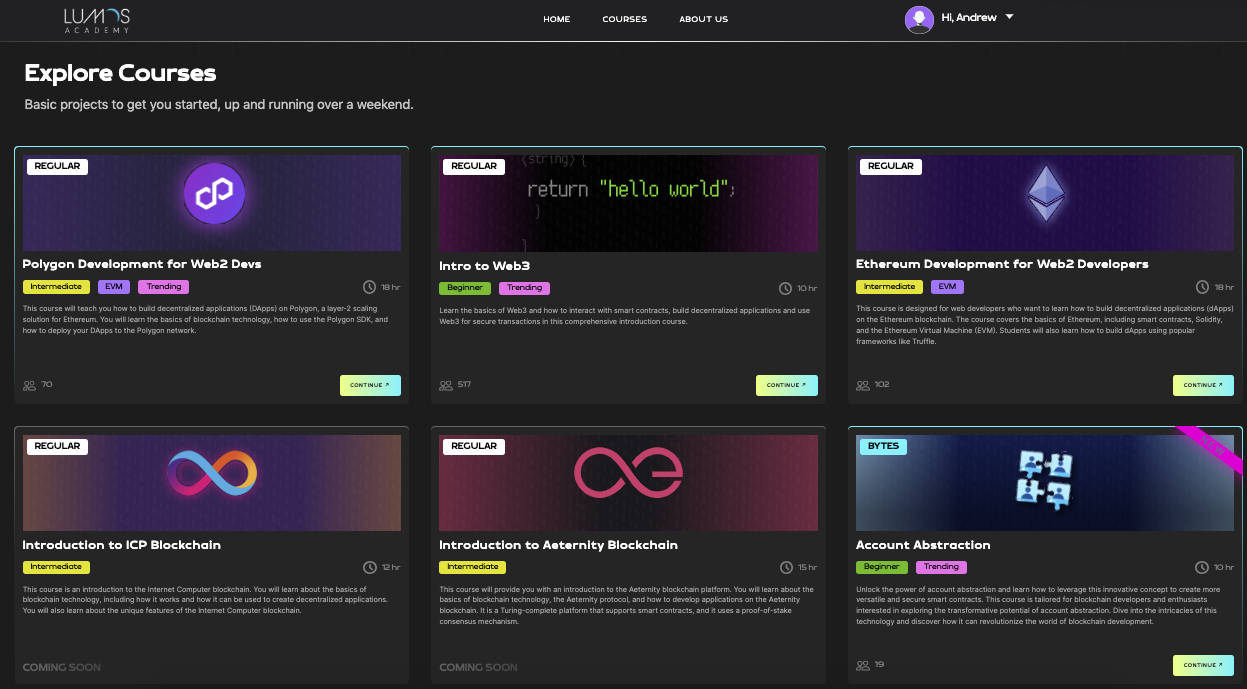Click the clock icon on Account Abstraction card
The height and width of the screenshot is (689, 1247).
(1203, 568)
